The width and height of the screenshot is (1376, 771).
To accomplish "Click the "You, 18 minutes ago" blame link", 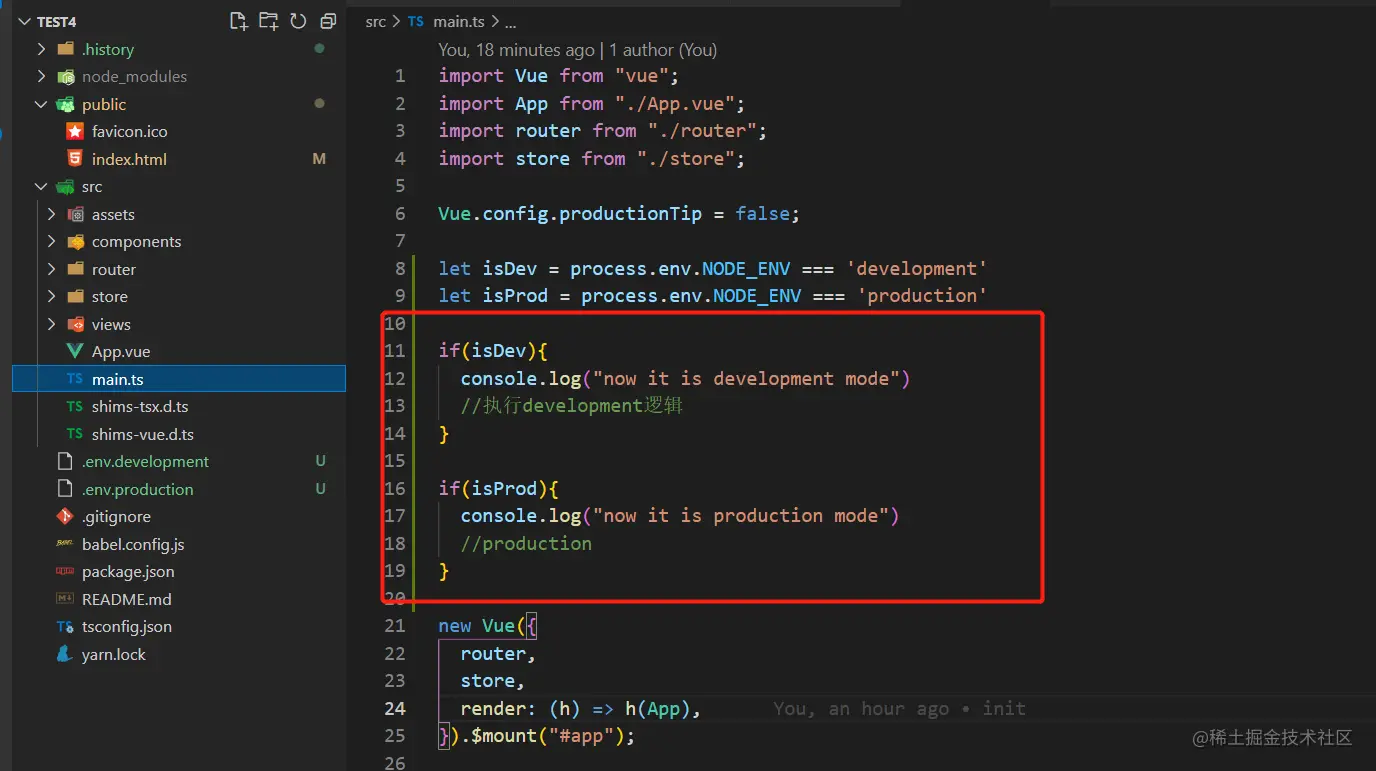I will click(x=516, y=50).
